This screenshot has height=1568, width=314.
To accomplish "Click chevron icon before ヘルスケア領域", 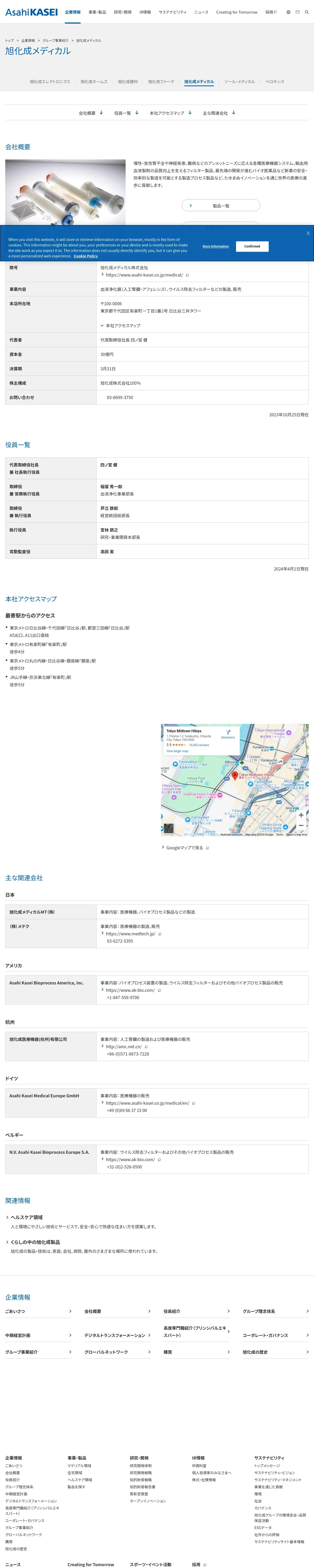I will tap(7, 1217).
